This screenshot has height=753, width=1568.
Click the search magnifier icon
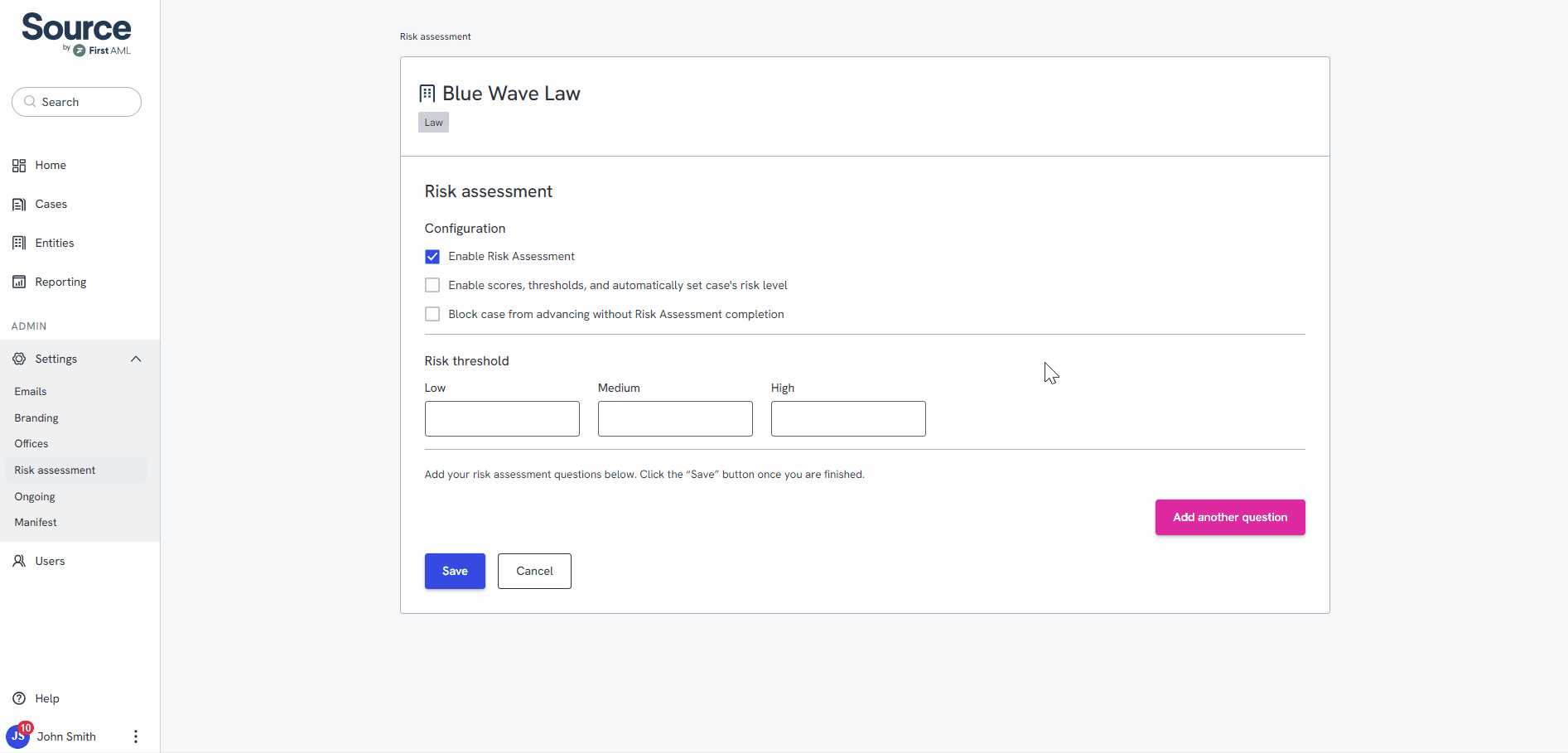(x=30, y=102)
